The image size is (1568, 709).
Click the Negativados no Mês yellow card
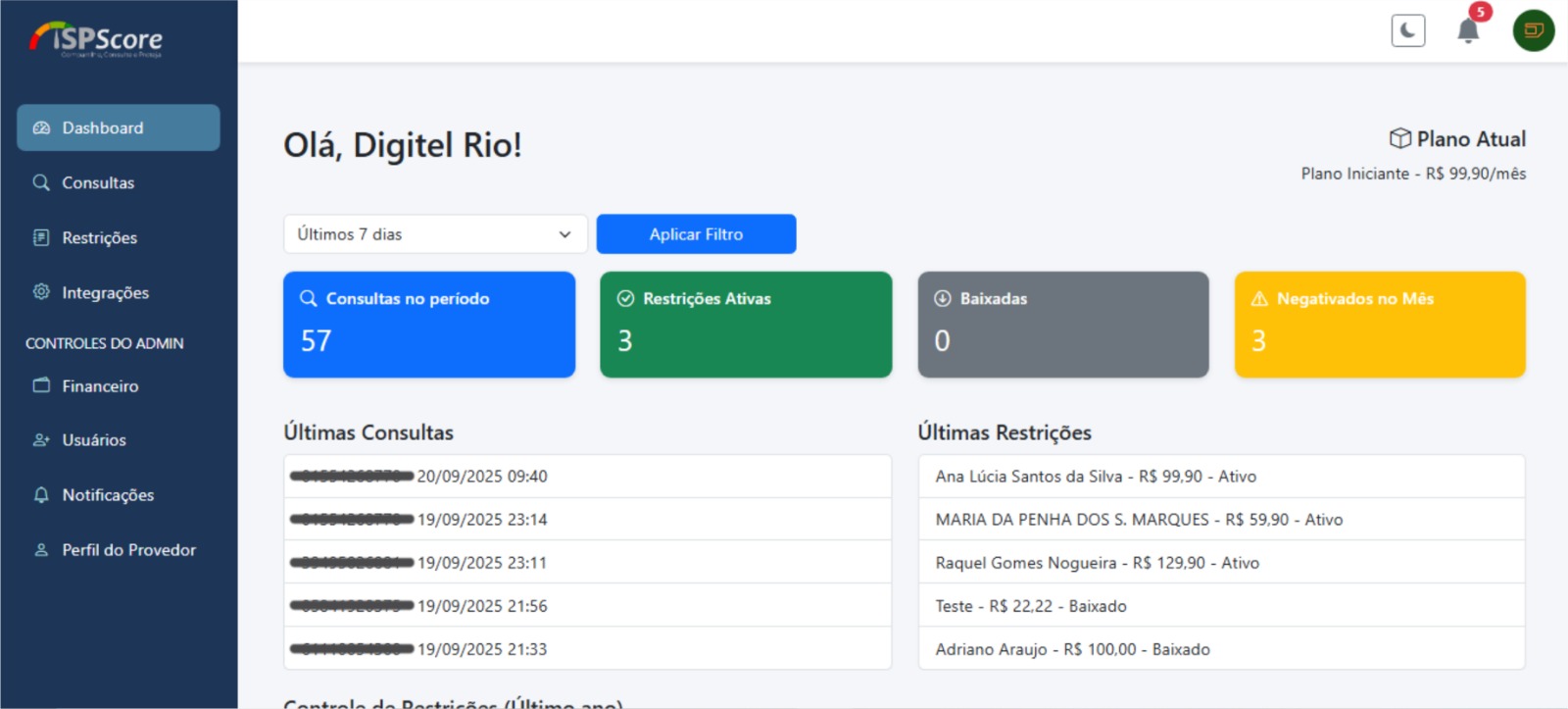coord(1380,325)
